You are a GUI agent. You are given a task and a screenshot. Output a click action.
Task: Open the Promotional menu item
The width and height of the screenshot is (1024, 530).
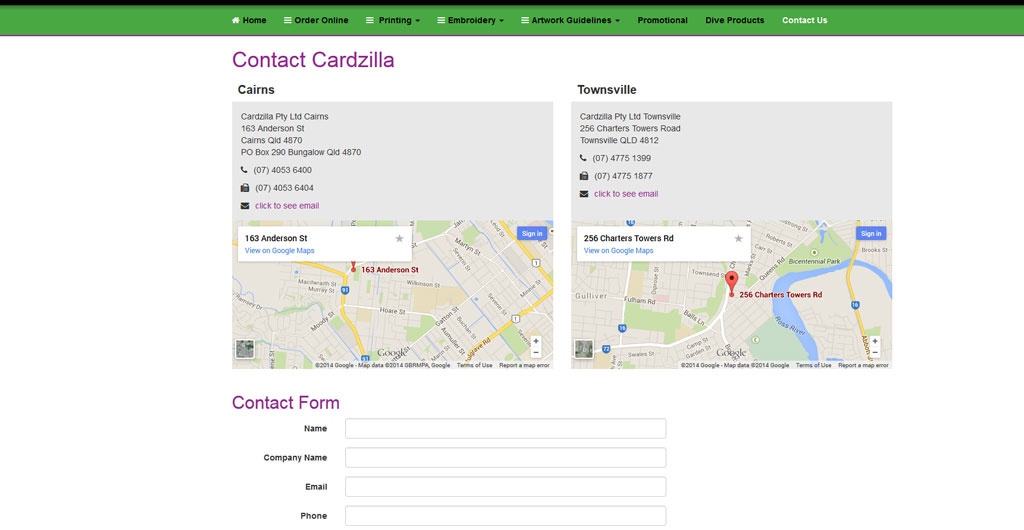662,20
